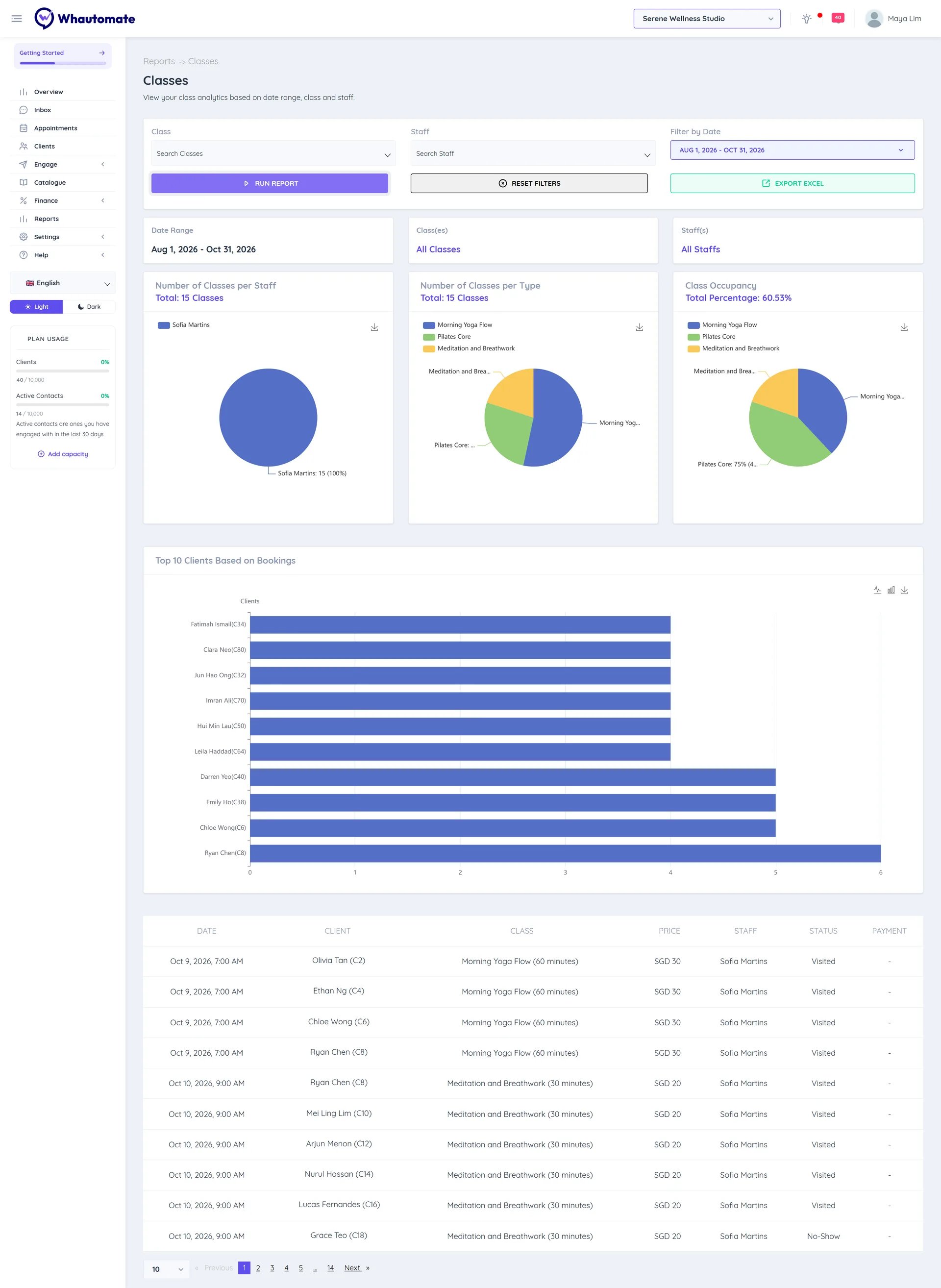Image resolution: width=941 pixels, height=1288 pixels.
Task: Toggle Sofia Martins legend in staff chart
Action: click(183, 325)
